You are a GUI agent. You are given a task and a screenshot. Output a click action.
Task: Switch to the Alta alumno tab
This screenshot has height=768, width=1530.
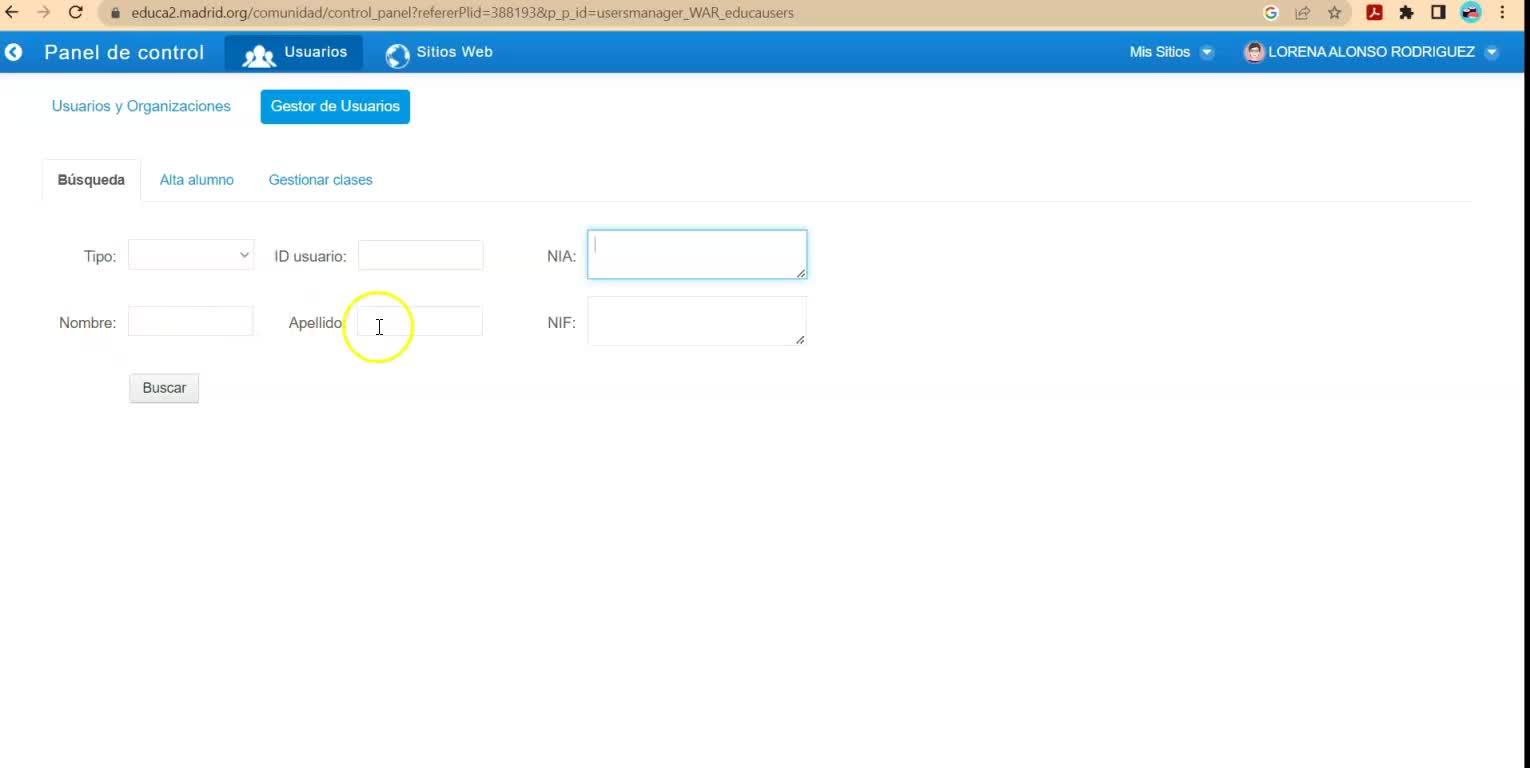[x=197, y=180]
